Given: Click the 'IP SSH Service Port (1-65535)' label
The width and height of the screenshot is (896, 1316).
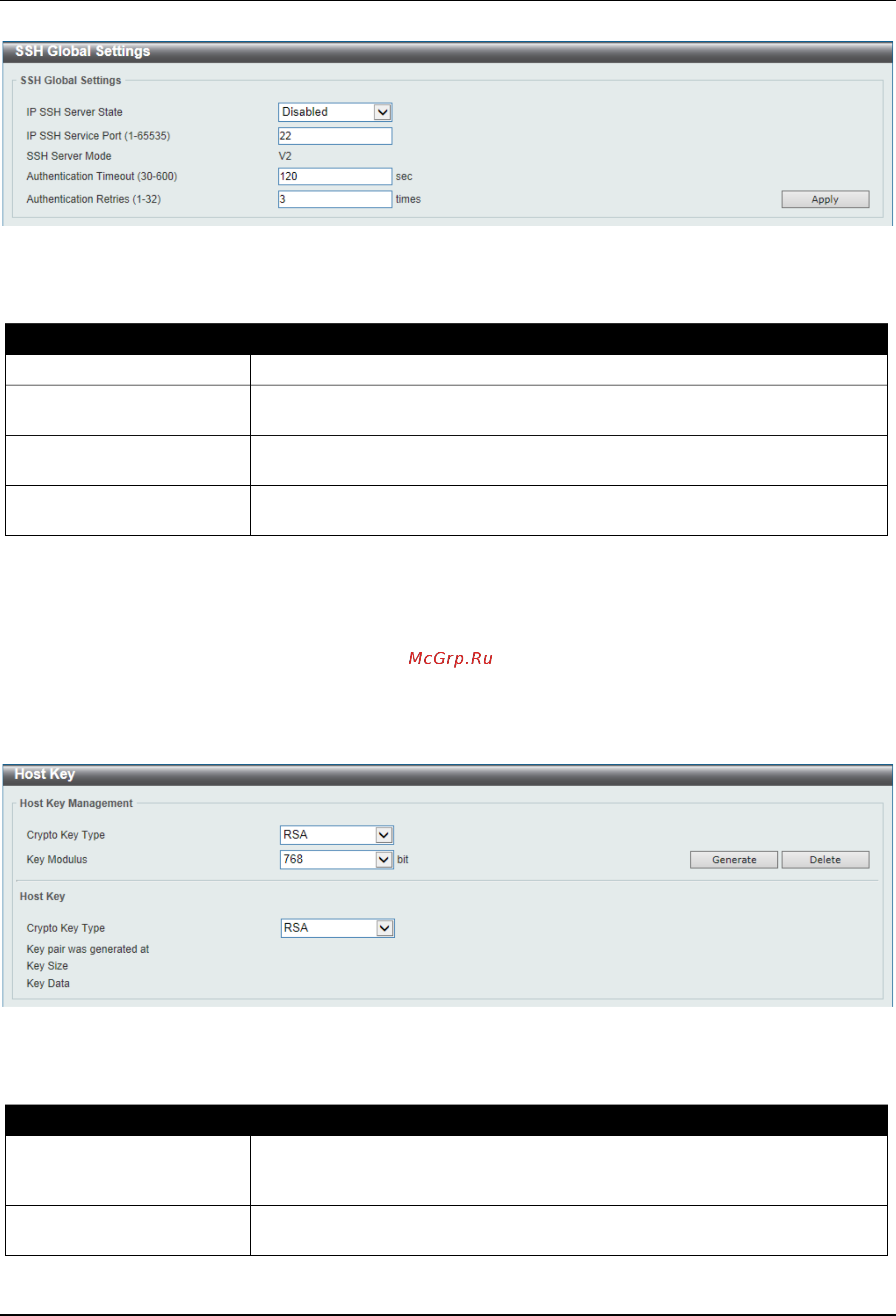Looking at the screenshot, I should pos(98,136).
